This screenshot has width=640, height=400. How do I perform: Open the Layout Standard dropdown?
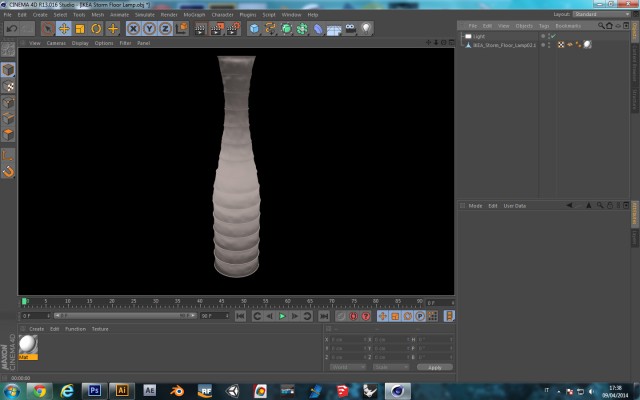601,14
